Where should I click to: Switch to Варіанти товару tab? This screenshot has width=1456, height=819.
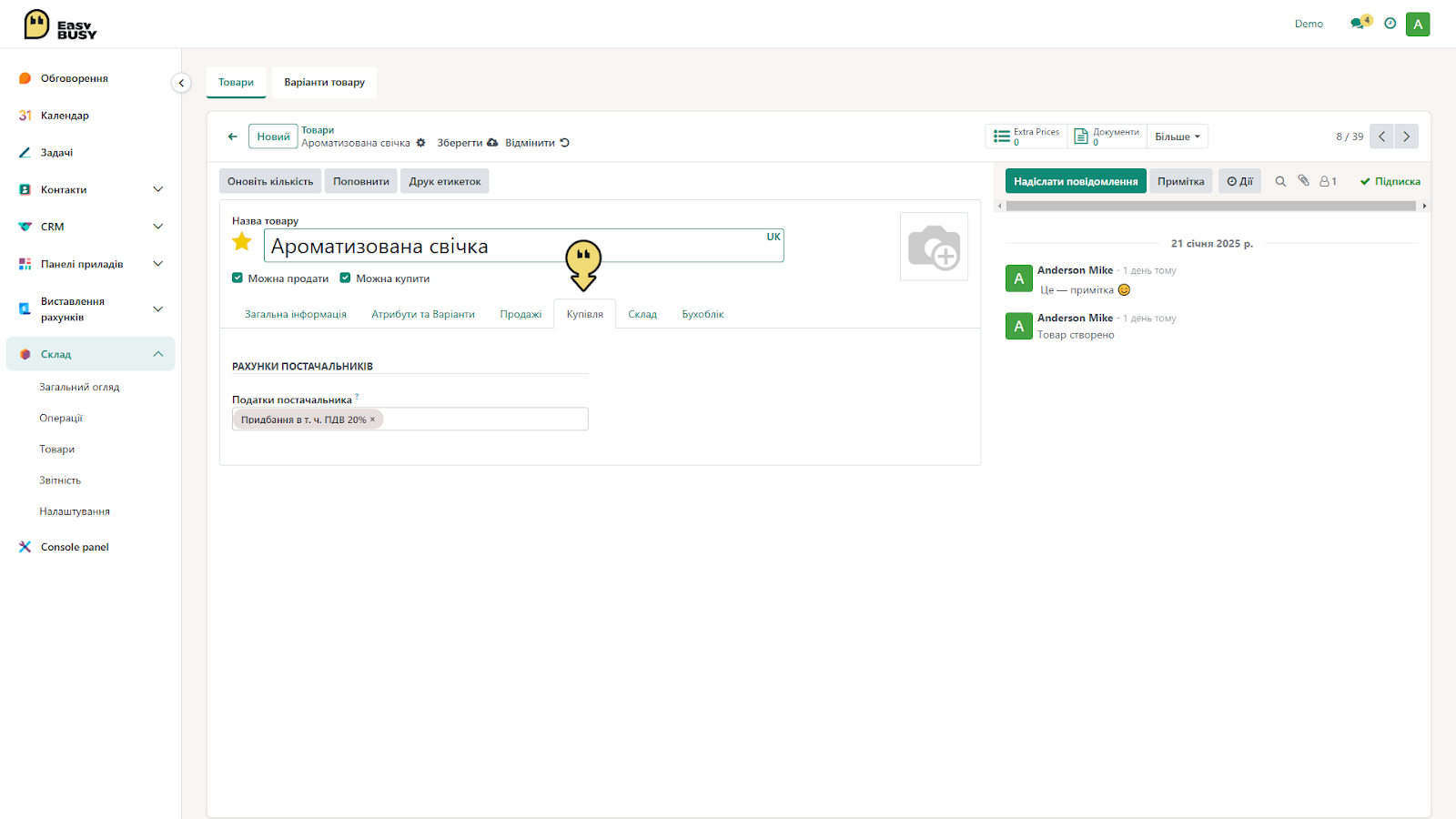pyautogui.click(x=324, y=82)
